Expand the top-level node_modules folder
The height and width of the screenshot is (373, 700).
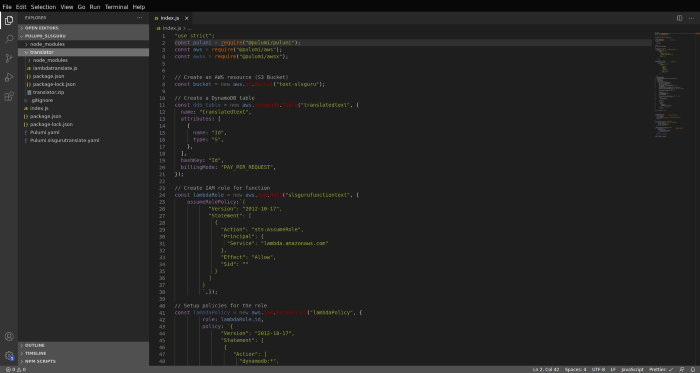coord(83,44)
